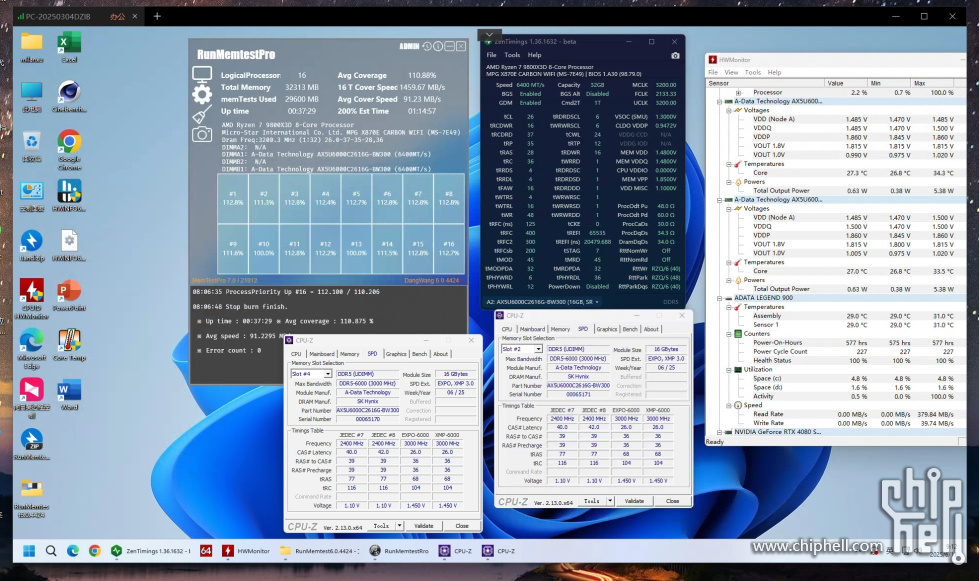Open RunMemtestPro settings gear icon
979x581 pixels.
tap(202, 94)
